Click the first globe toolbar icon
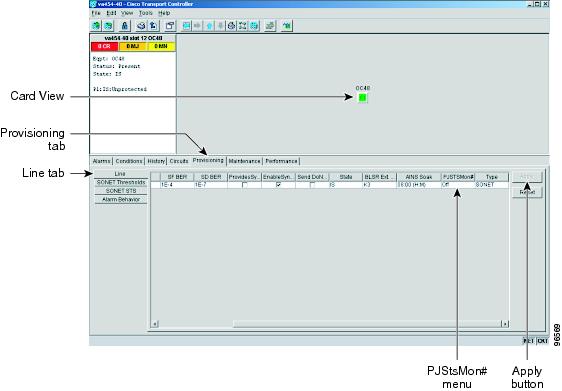 [x=96, y=25]
